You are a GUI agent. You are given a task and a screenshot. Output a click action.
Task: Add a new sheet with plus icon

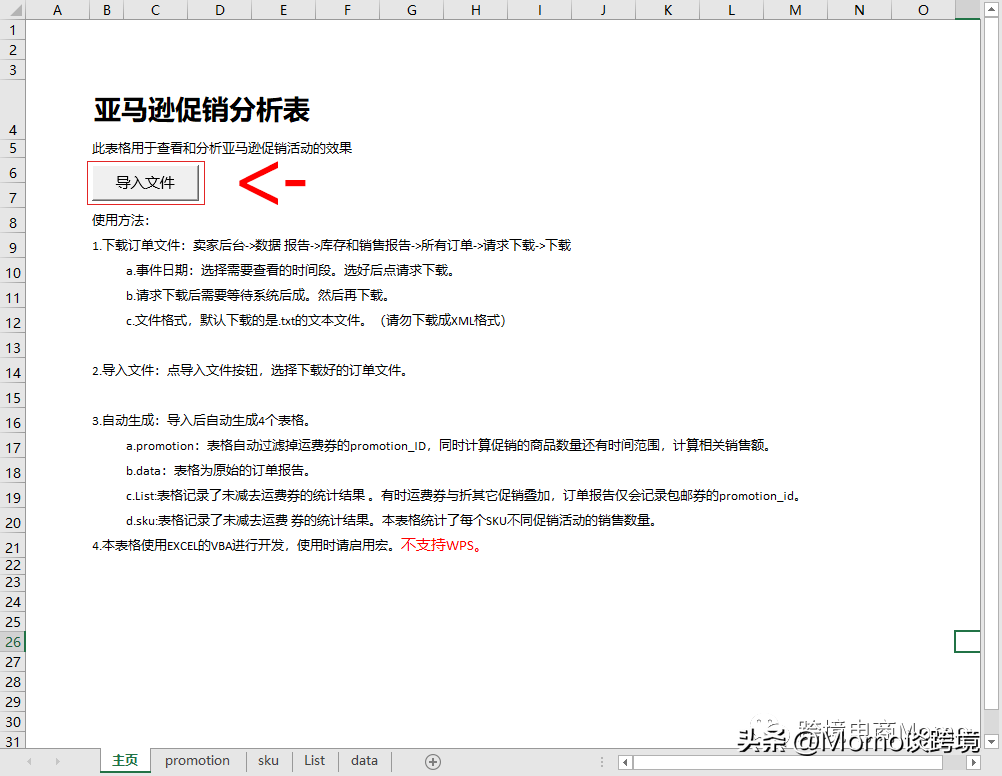[x=433, y=761]
